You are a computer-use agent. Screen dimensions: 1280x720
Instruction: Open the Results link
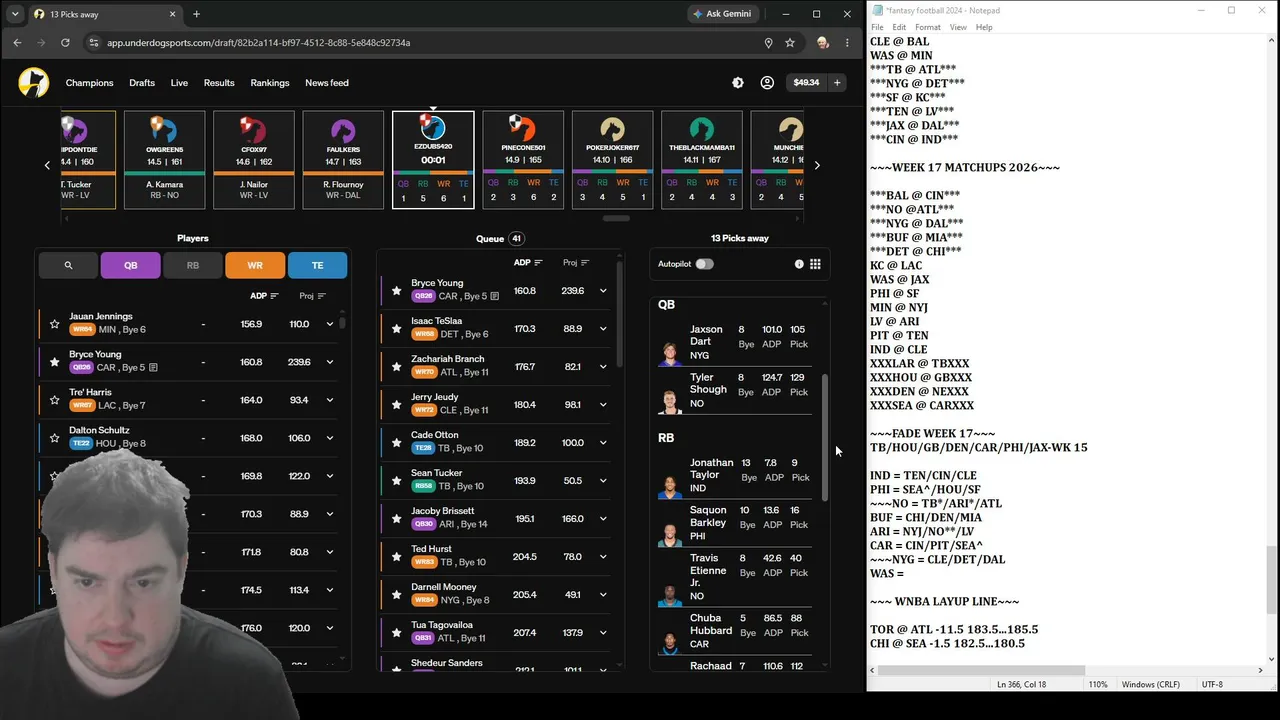pyautogui.click(x=219, y=83)
